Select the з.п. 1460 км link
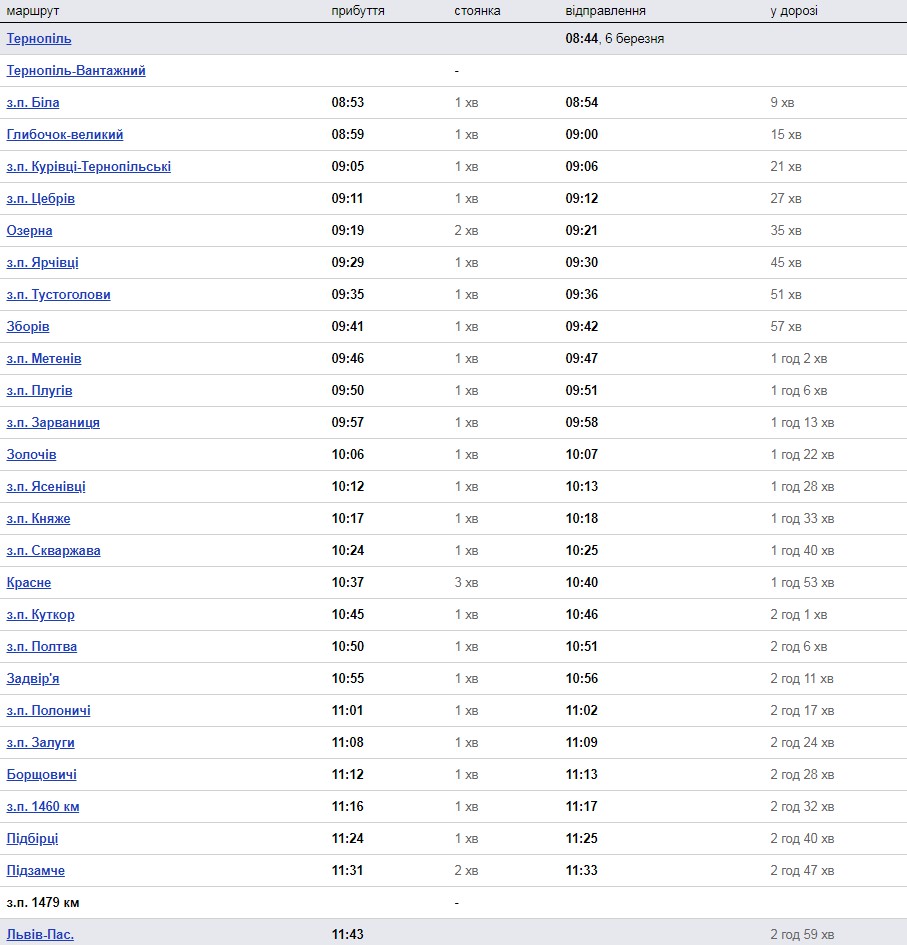This screenshot has height=945, width=907. pyautogui.click(x=43, y=806)
